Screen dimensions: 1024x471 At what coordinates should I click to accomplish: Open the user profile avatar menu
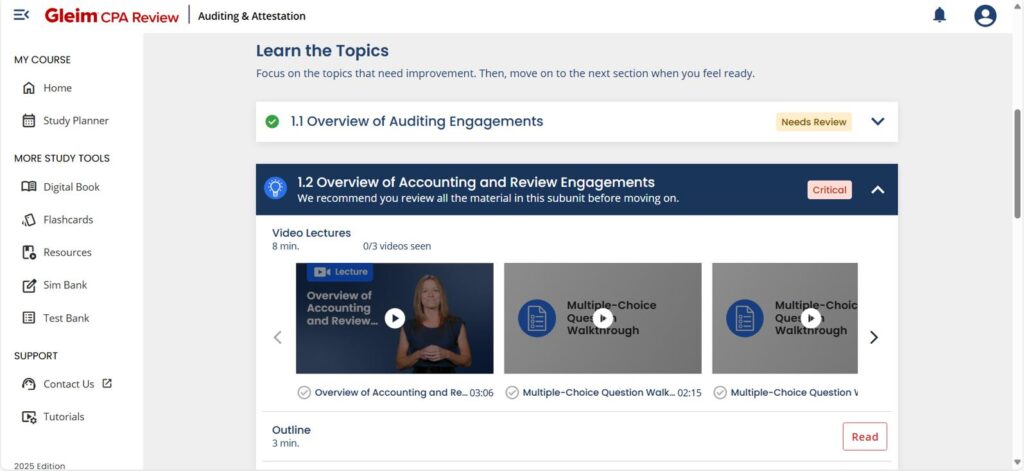[x=985, y=15]
